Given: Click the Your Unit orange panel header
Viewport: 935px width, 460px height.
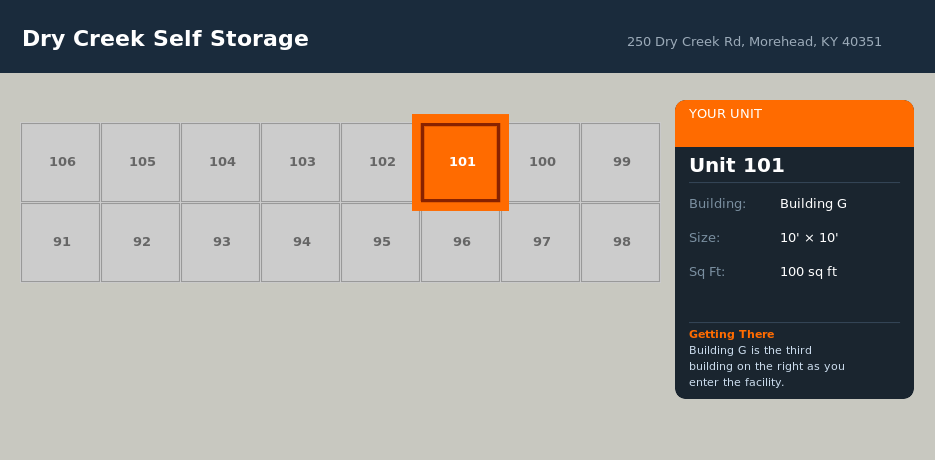Looking at the screenshot, I should pos(794,123).
